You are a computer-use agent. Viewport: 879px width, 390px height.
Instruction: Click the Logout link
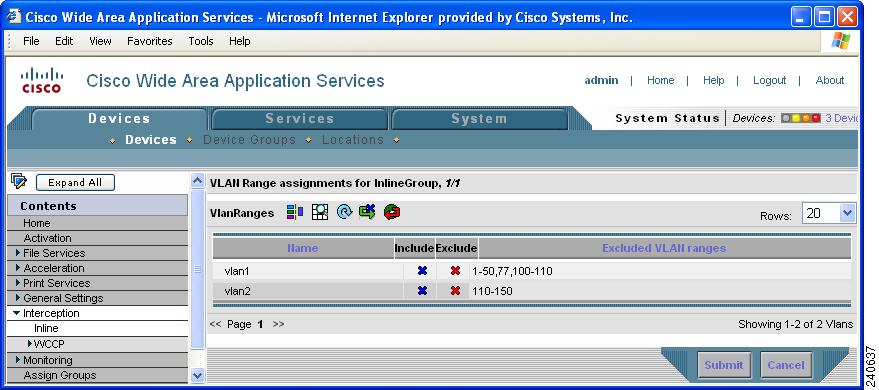click(x=769, y=80)
